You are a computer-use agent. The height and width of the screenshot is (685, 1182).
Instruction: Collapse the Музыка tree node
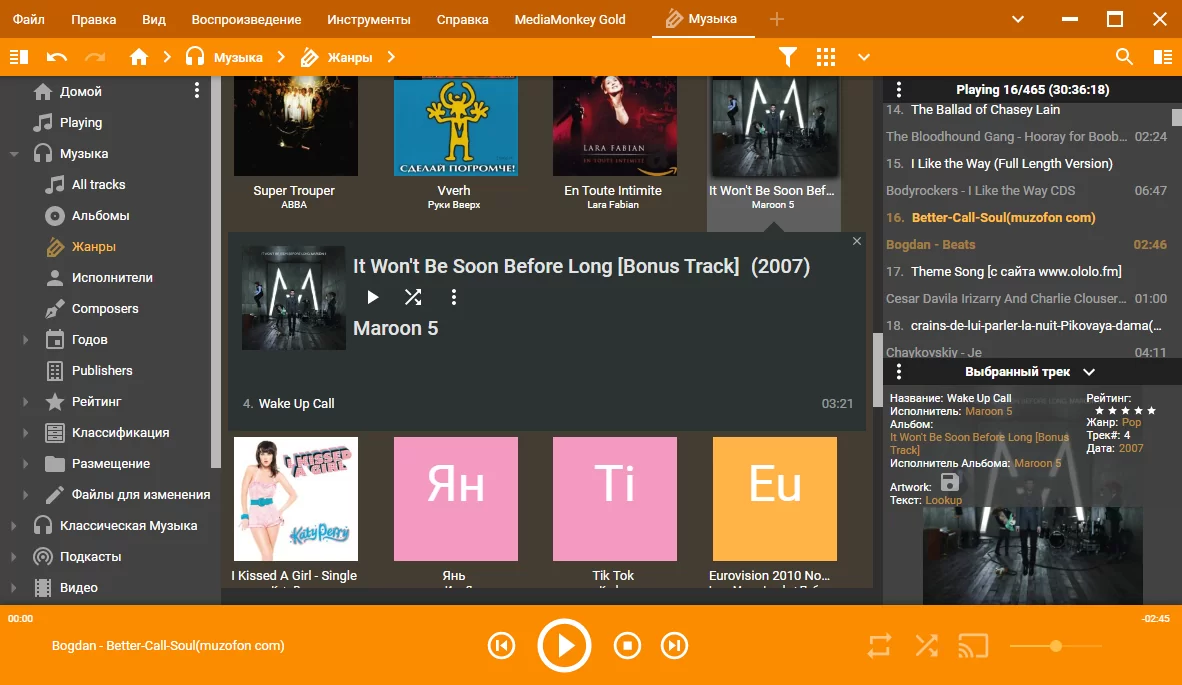14,154
